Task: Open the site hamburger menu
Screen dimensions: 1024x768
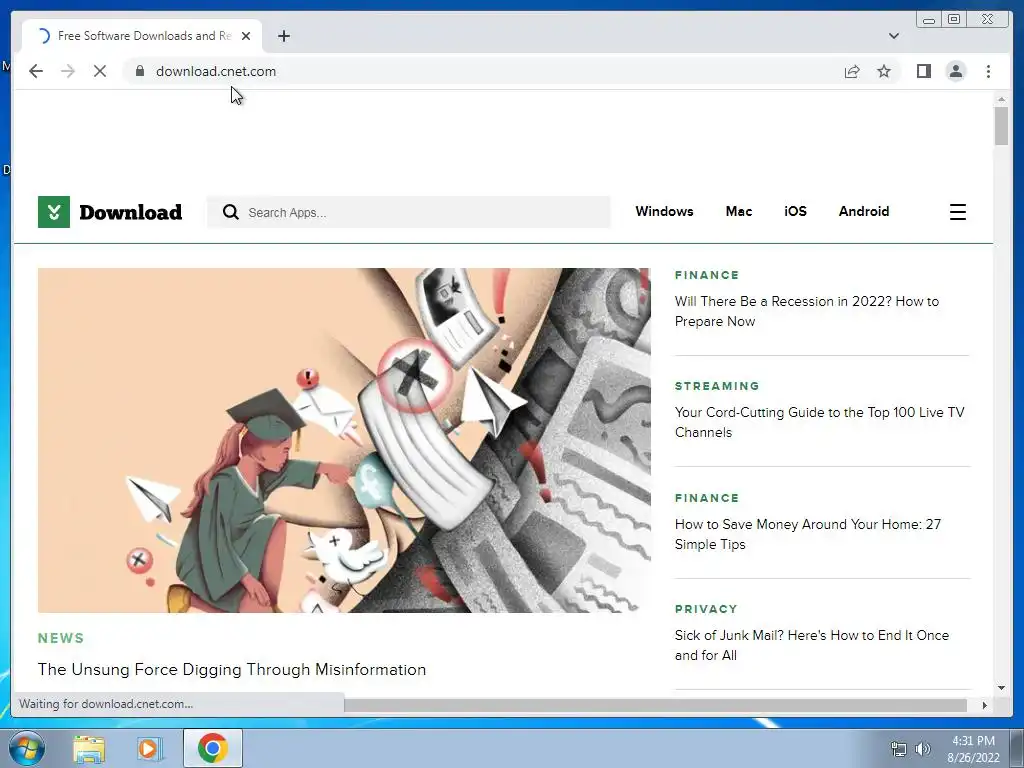Action: click(957, 212)
